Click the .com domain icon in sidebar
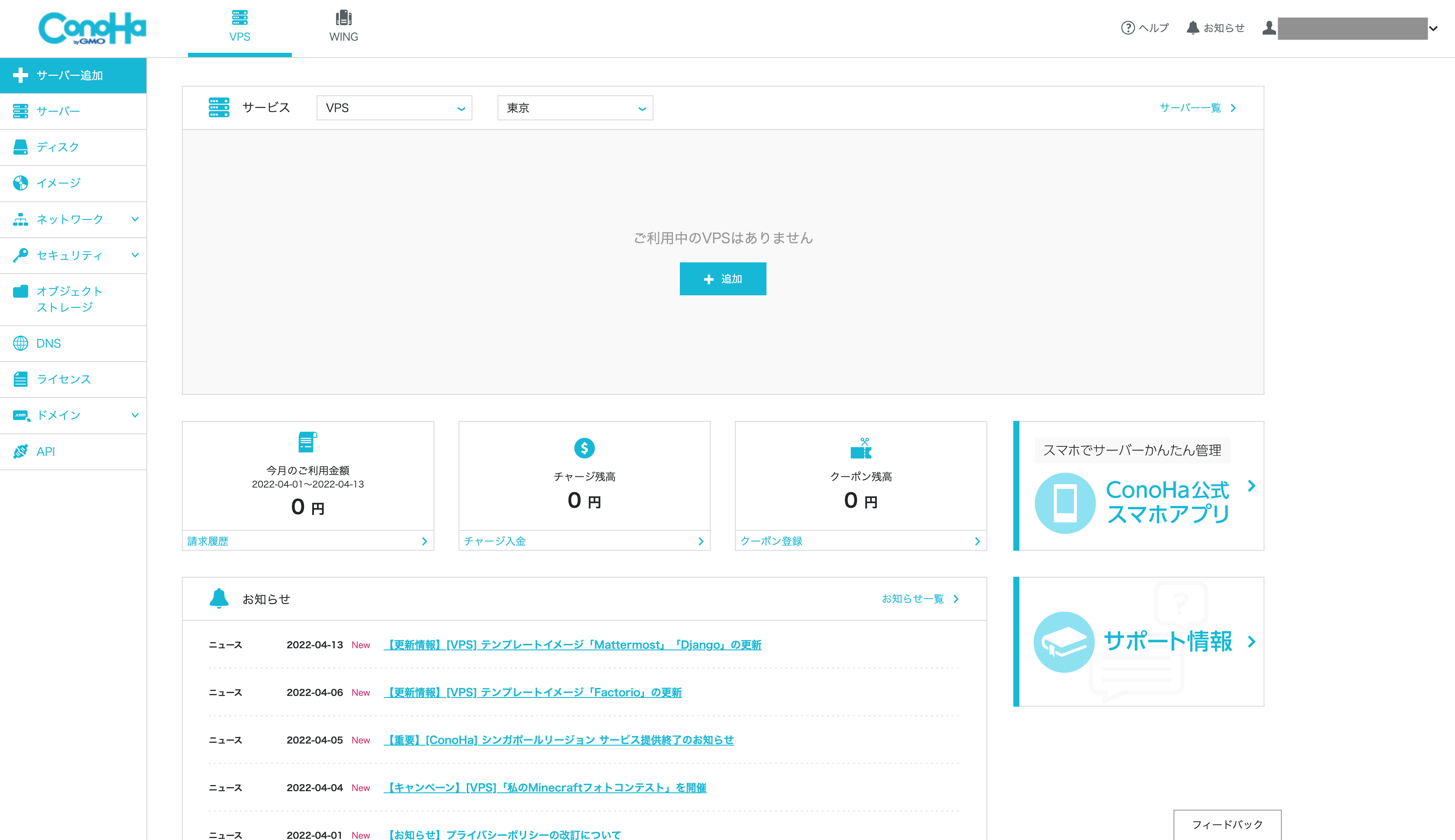Viewport: 1455px width, 840px height. coord(21,415)
